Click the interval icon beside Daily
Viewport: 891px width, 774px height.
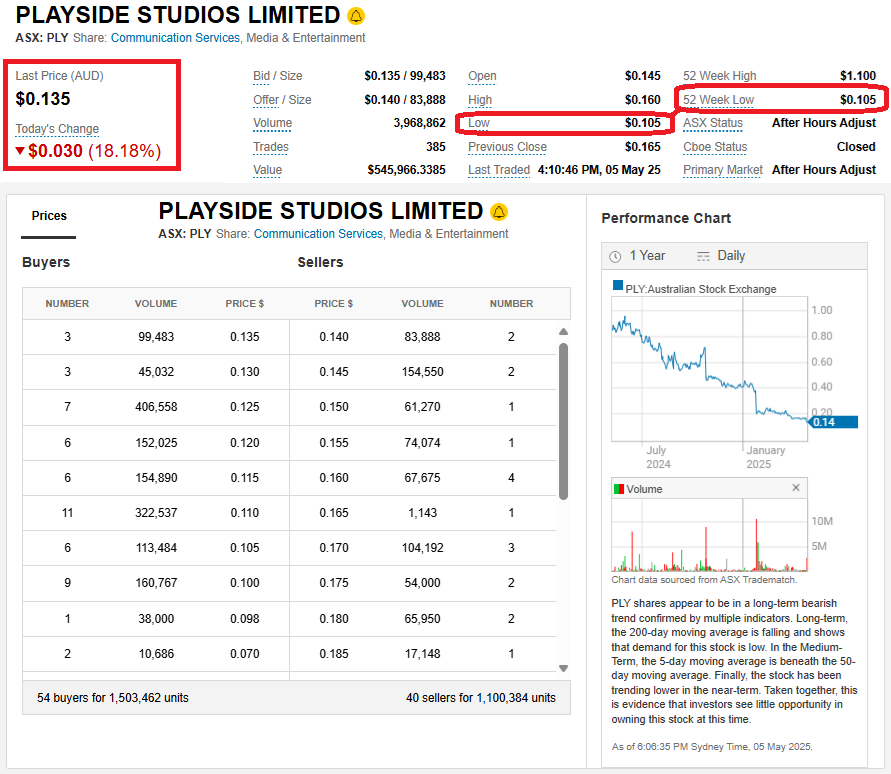[704, 256]
